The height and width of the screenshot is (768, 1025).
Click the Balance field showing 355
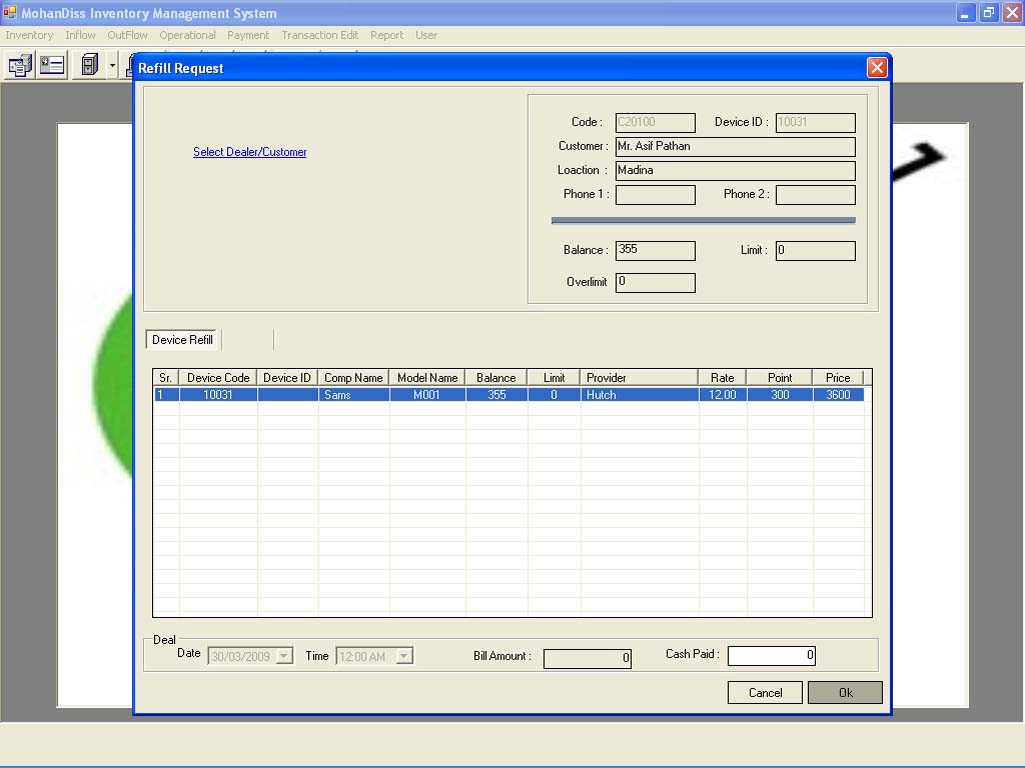pyautogui.click(x=655, y=250)
